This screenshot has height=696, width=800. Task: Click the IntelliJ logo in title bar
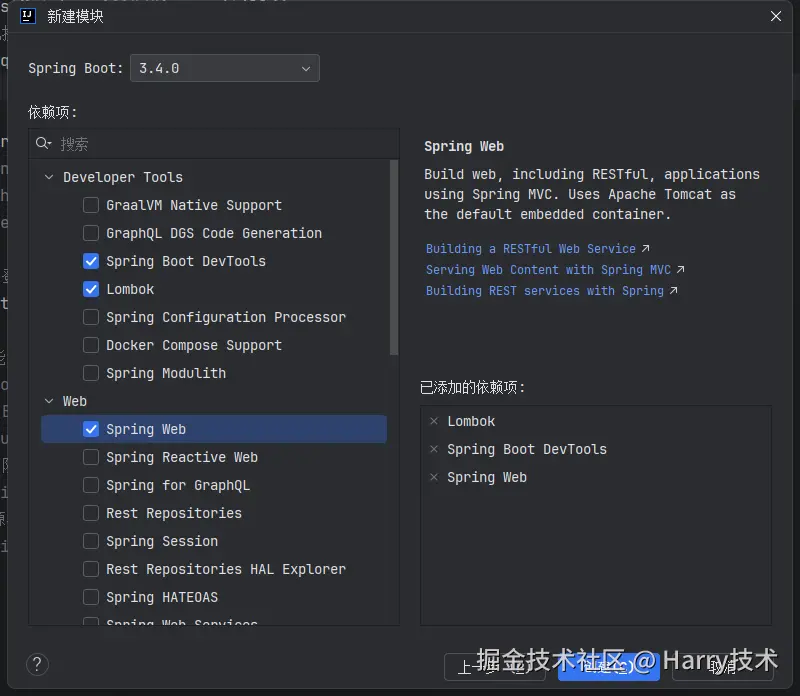tap(28, 16)
